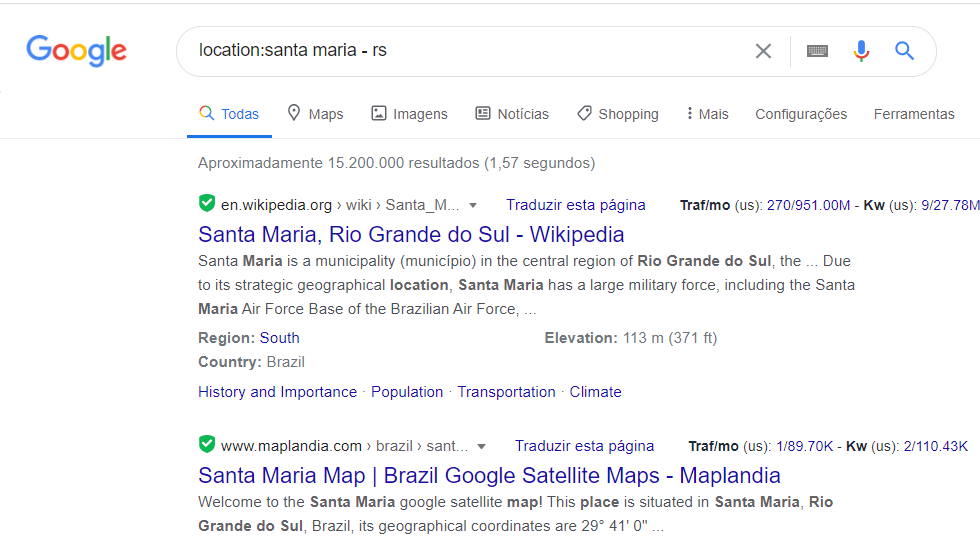Click the Aproximadamente 15.200.000 resultados text
This screenshot has width=980, height=557.
pyautogui.click(x=396, y=163)
